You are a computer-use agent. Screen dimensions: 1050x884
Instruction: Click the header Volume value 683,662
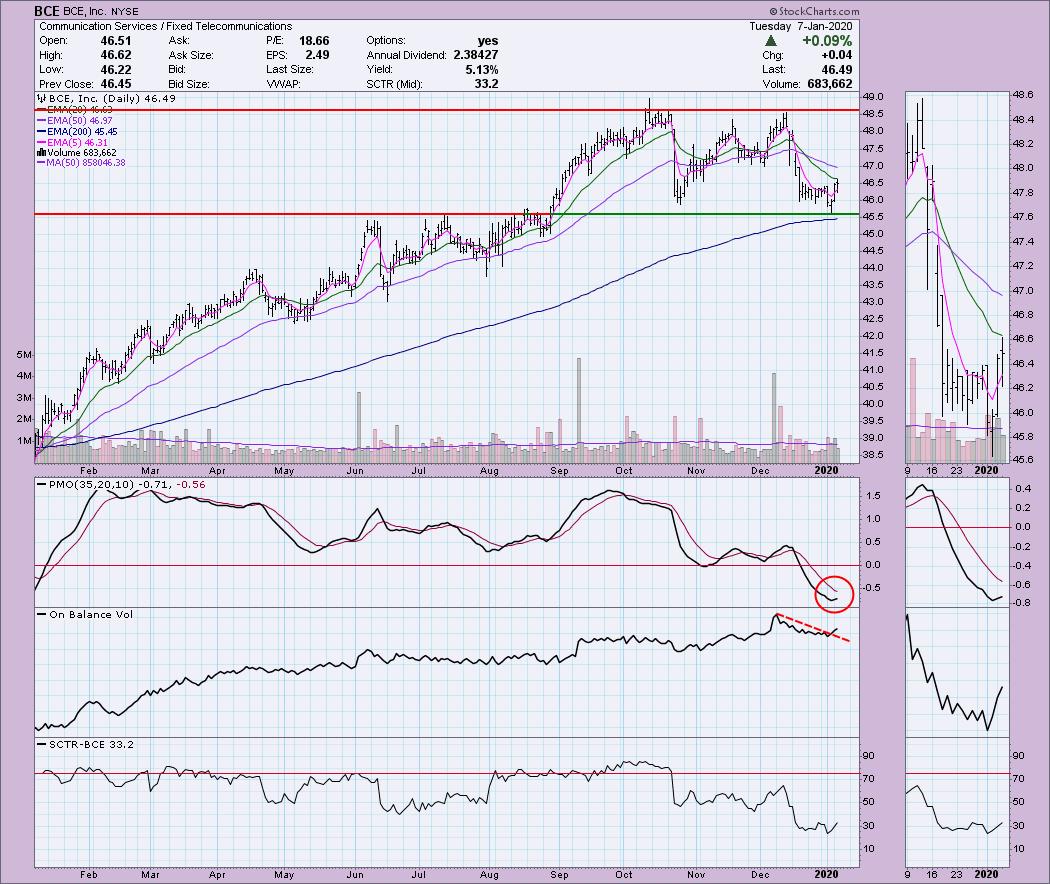(x=830, y=84)
